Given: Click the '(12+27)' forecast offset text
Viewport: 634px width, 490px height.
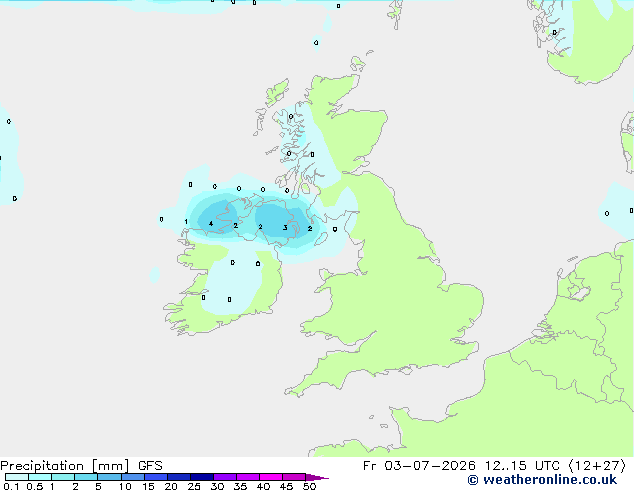Looking at the screenshot, I should (x=597, y=466).
